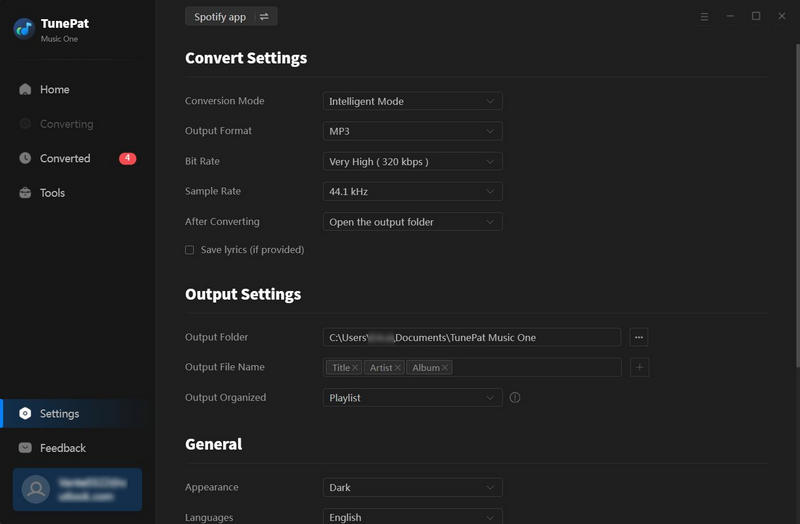The width and height of the screenshot is (800, 524).
Task: Expand the Sample Rate dropdown
Action: [x=412, y=191]
